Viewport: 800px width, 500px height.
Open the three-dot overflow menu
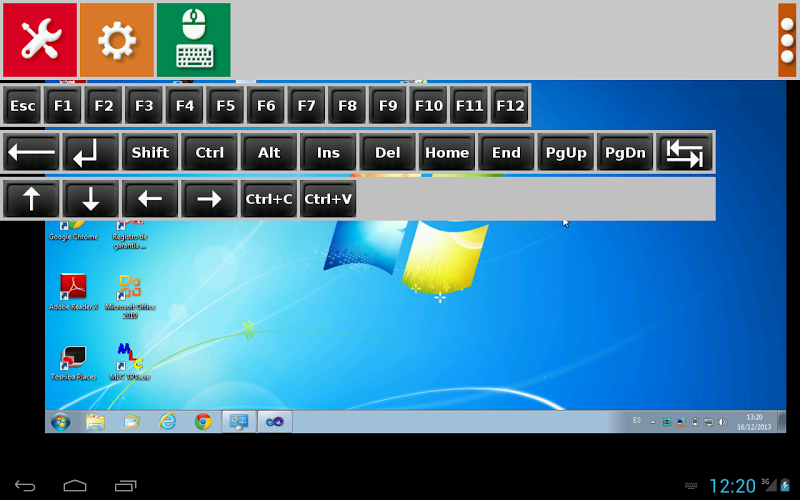[x=787, y=40]
